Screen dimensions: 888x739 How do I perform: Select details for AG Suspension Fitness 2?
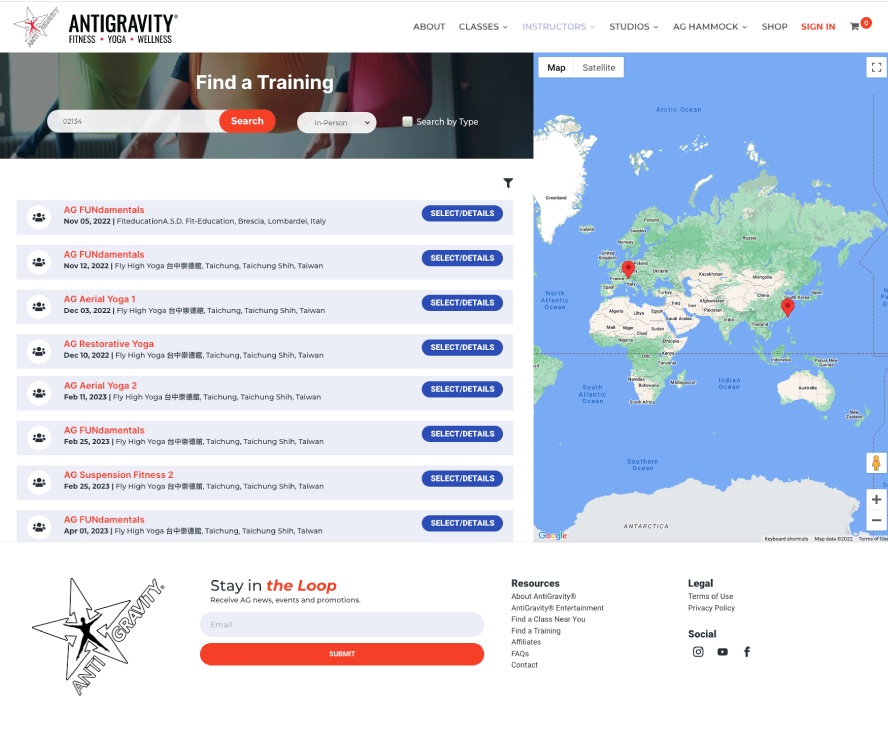point(462,479)
